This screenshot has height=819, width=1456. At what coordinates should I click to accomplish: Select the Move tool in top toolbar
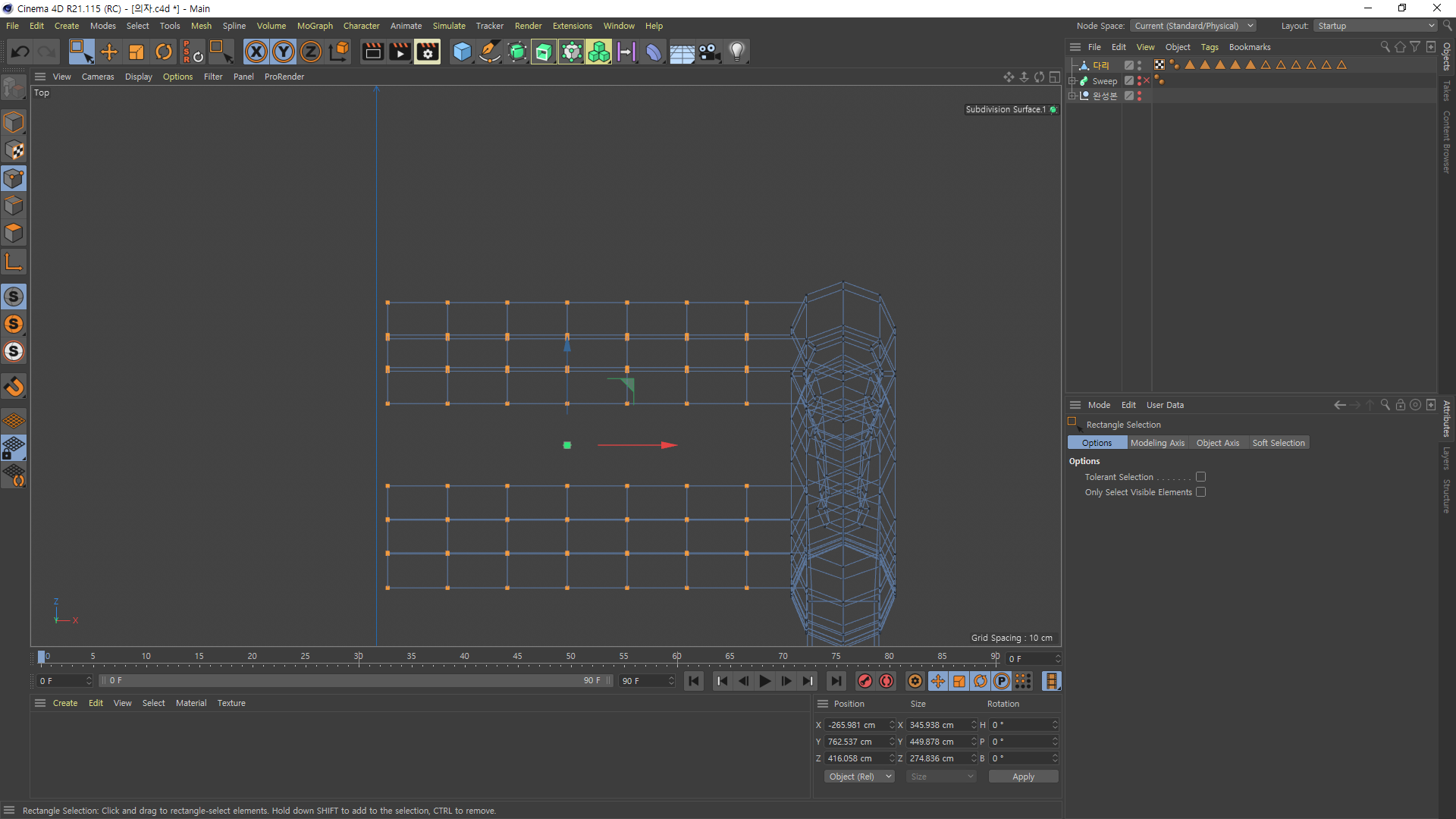tap(109, 52)
